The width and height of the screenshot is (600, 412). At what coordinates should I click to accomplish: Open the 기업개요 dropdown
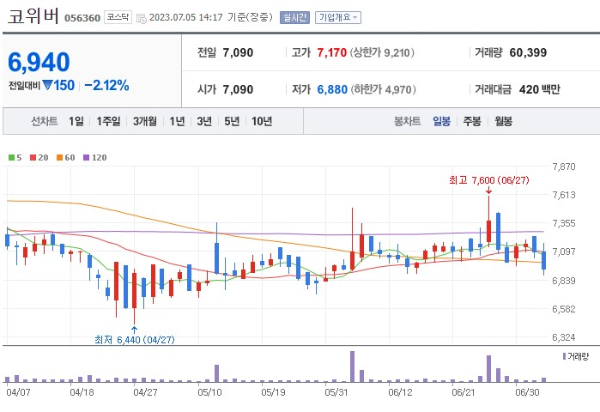tap(338, 18)
